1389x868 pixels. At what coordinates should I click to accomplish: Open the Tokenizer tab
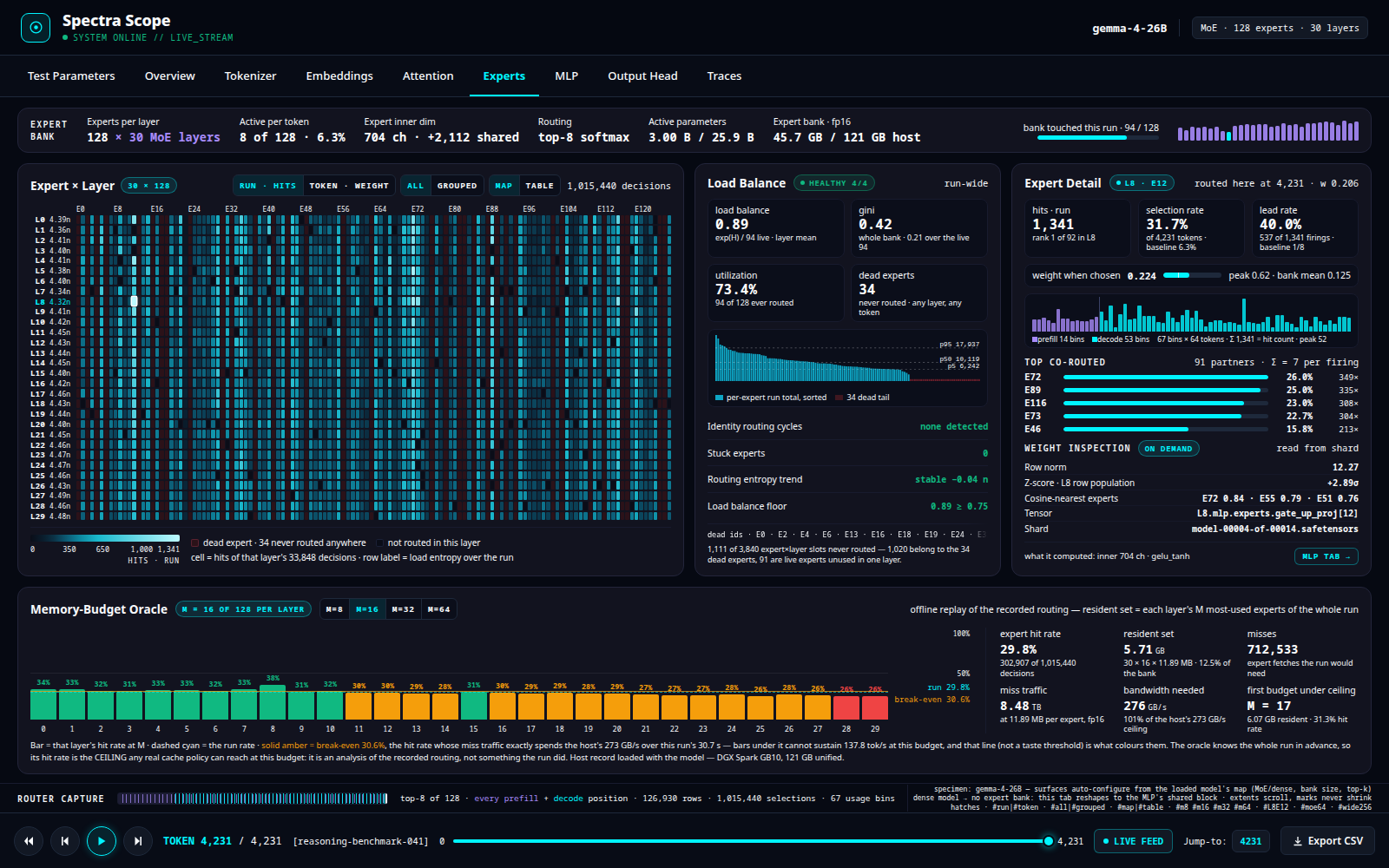point(250,76)
